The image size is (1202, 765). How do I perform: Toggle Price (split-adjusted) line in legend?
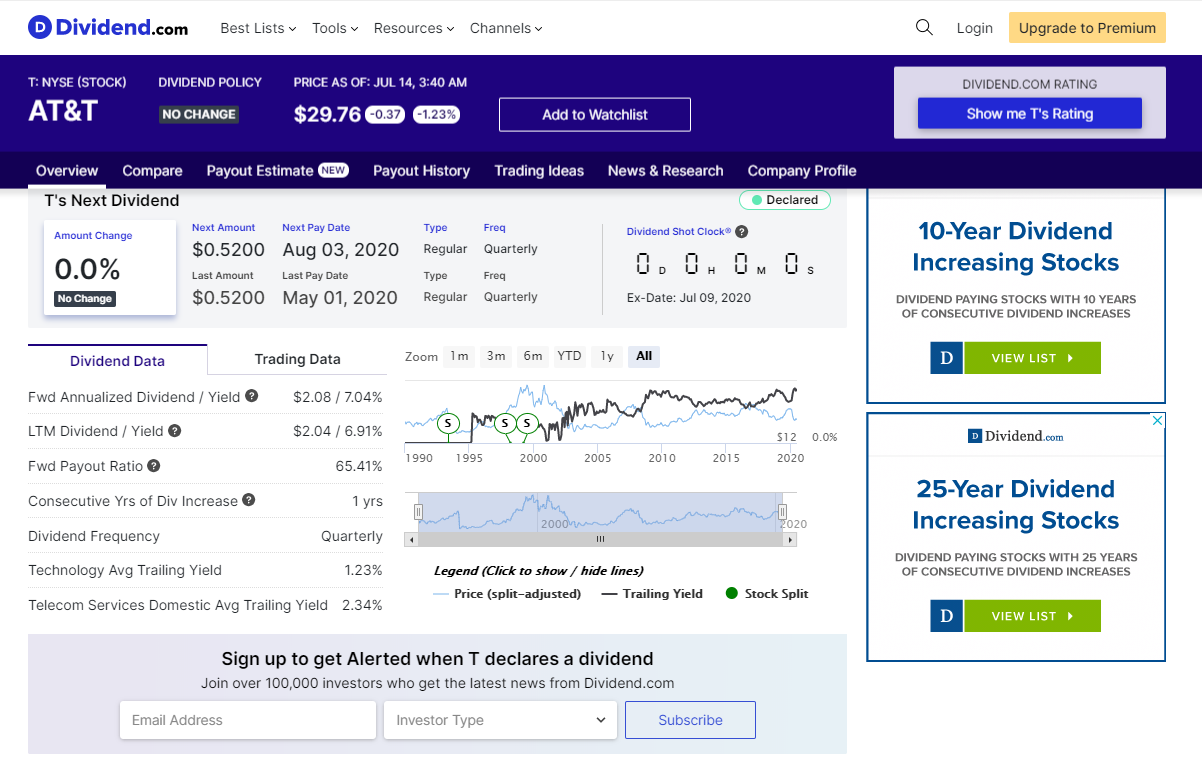click(507, 593)
